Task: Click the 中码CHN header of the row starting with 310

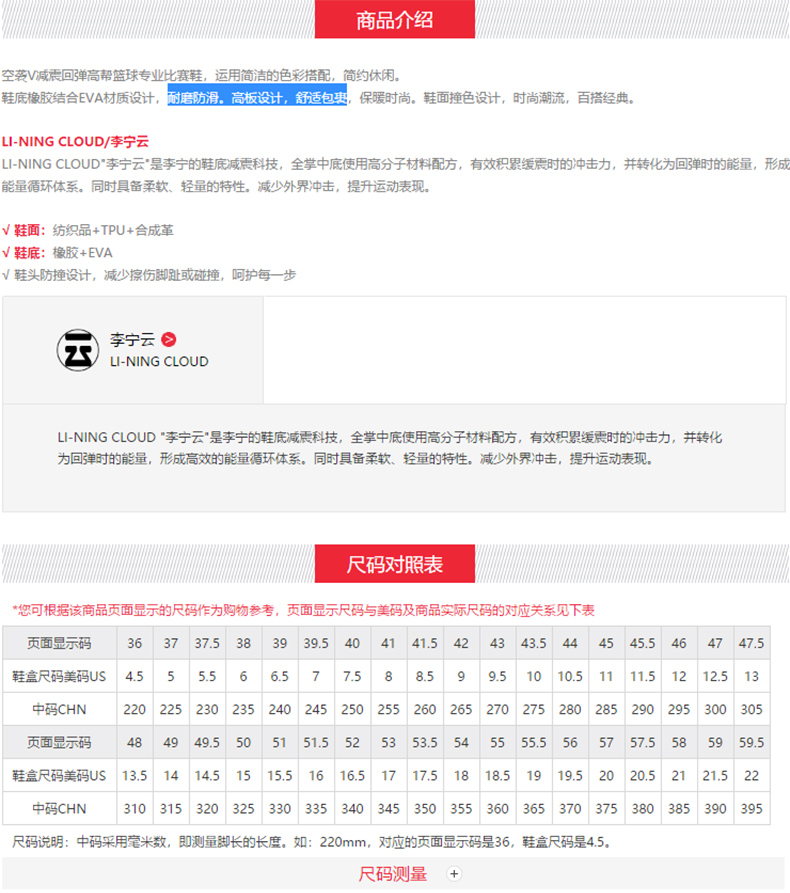Action: click(59, 808)
